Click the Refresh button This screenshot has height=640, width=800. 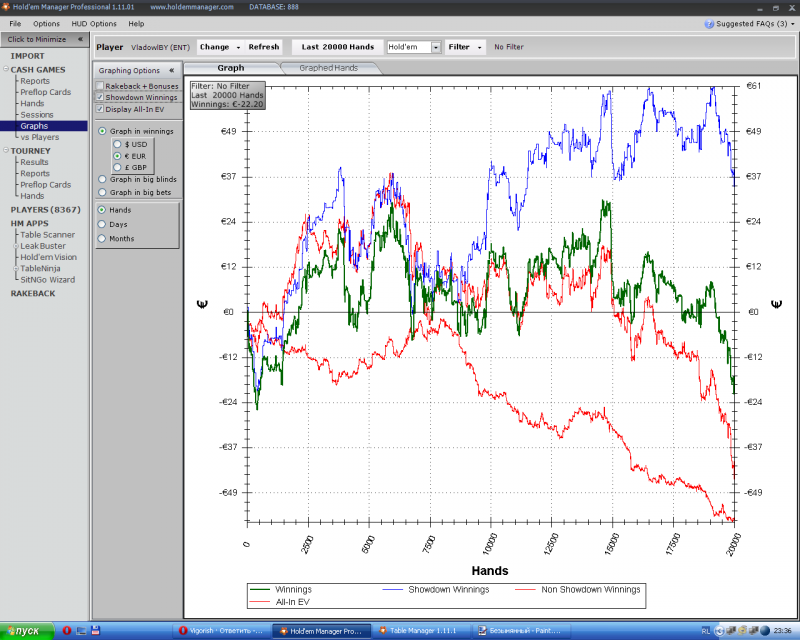[x=264, y=47]
